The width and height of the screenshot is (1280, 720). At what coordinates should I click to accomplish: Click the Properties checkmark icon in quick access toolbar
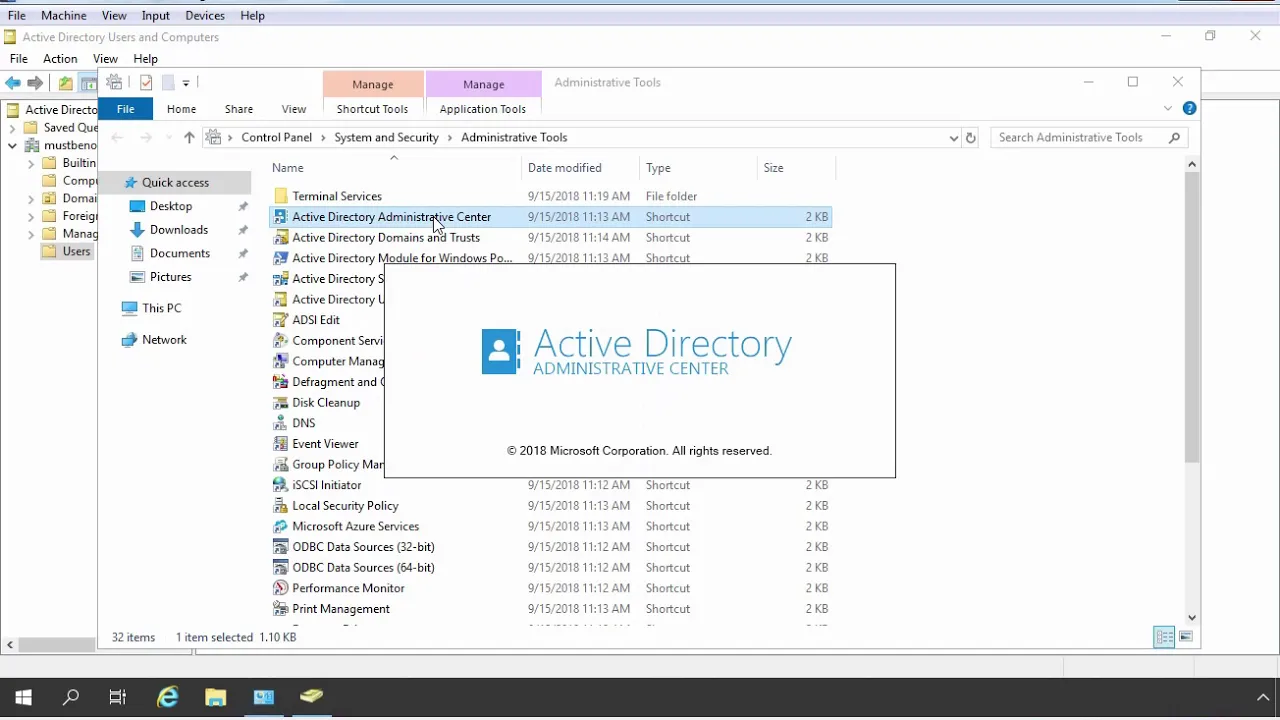pos(146,83)
